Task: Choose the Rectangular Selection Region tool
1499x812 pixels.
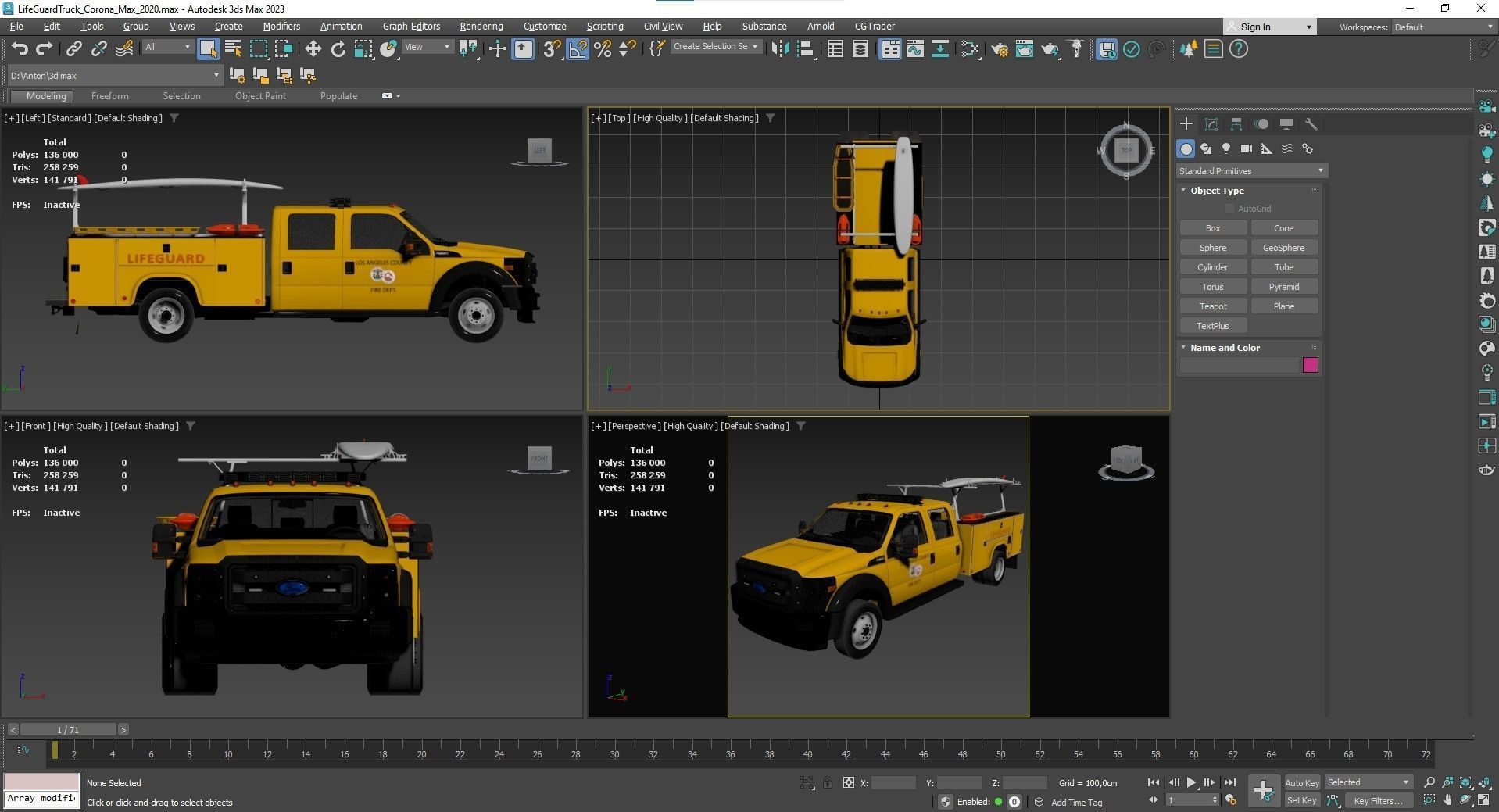Action: point(258,49)
